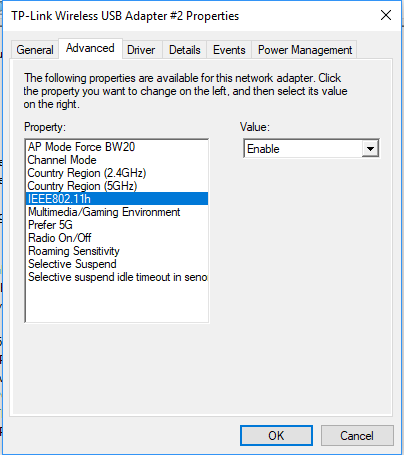
Task: Switch to the General tab
Action: click(x=35, y=50)
